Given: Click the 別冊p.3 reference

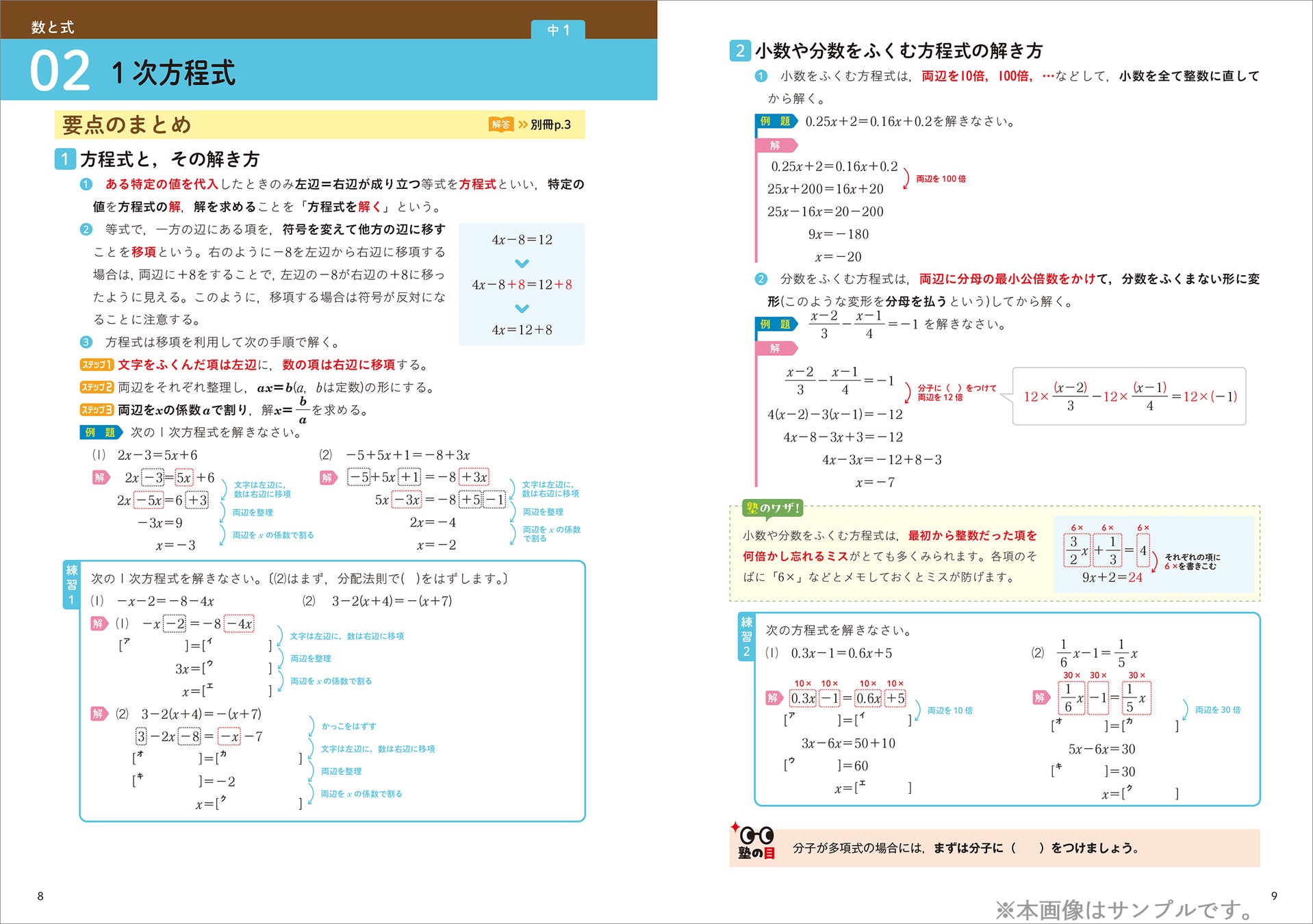Looking at the screenshot, I should point(550,125).
